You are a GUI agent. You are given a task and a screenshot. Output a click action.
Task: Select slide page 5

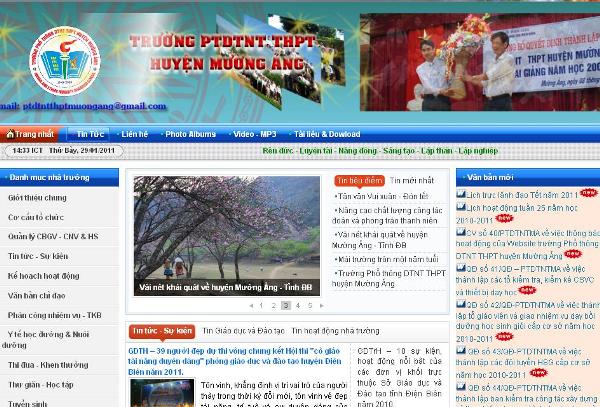tap(310, 306)
